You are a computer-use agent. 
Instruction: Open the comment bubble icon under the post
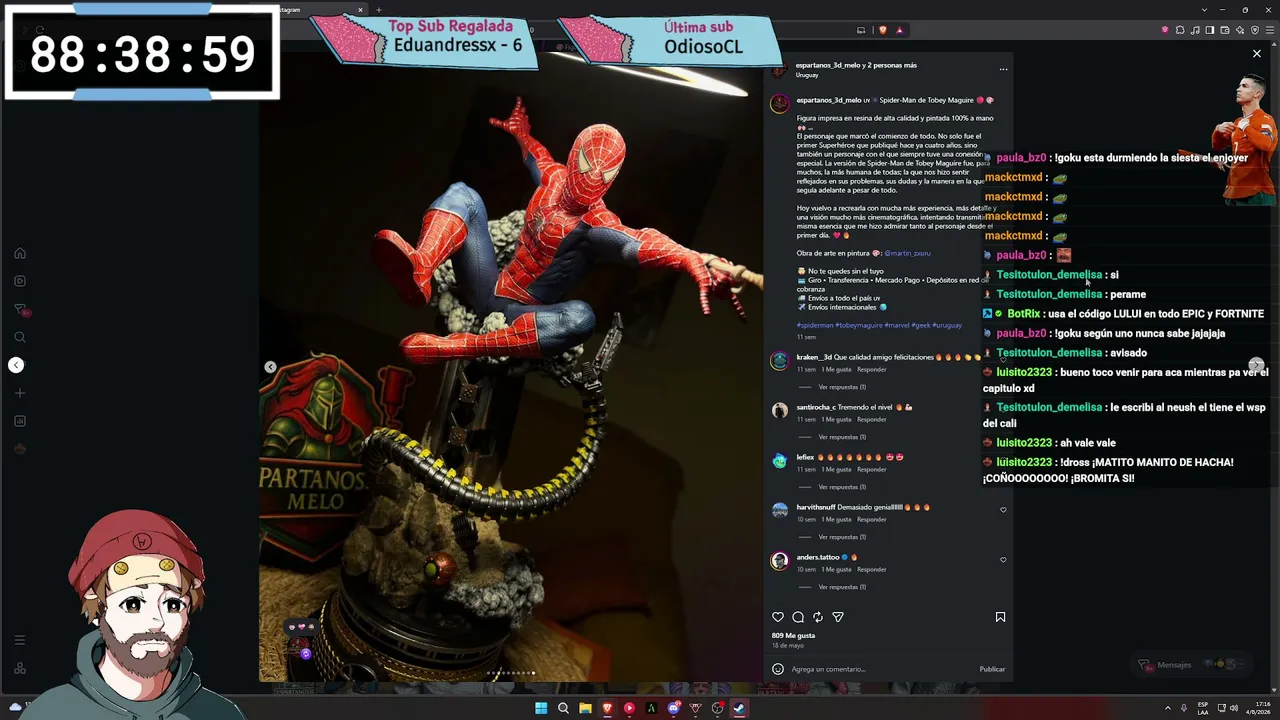(x=798, y=617)
